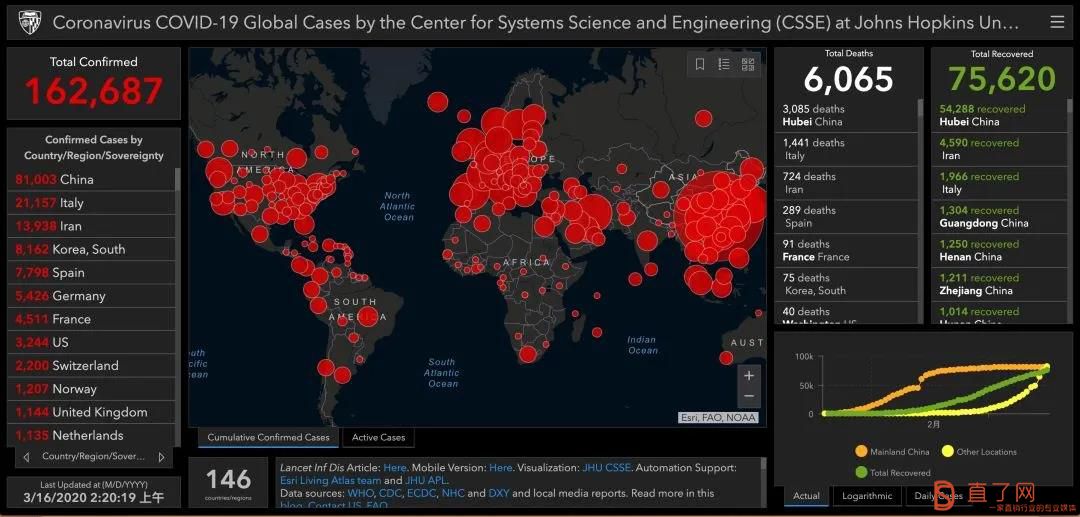Select Germany row in confirmed cases list
The height and width of the screenshot is (517, 1080).
tap(92, 296)
